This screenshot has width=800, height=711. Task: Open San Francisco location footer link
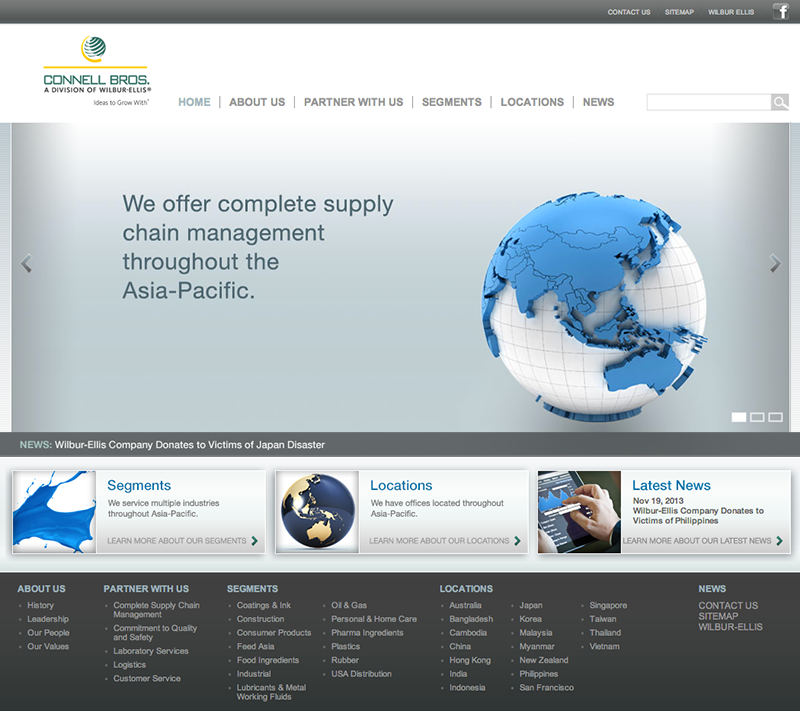coord(546,688)
